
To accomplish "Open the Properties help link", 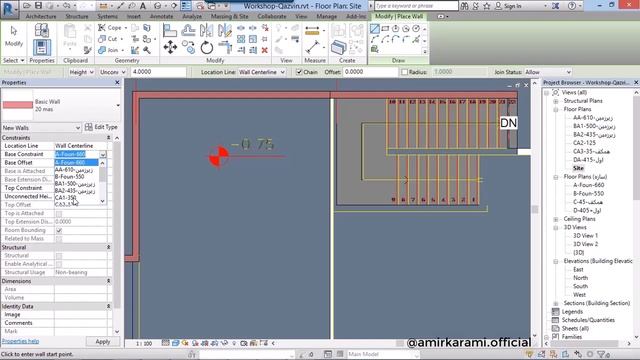I will click(x=20, y=341).
